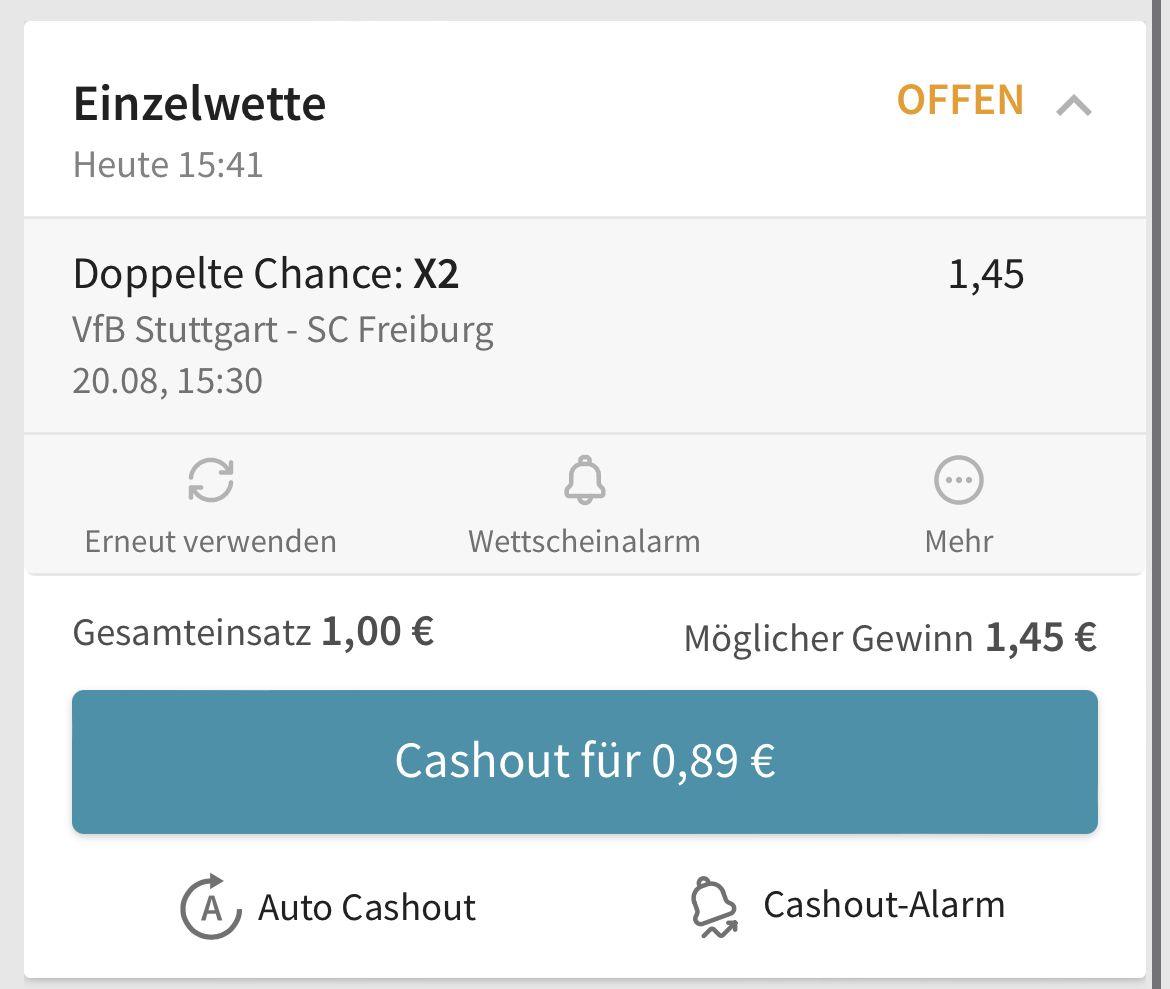This screenshot has height=989, width=1170.
Task: Select the Auto Cashout text label
Action: (366, 908)
